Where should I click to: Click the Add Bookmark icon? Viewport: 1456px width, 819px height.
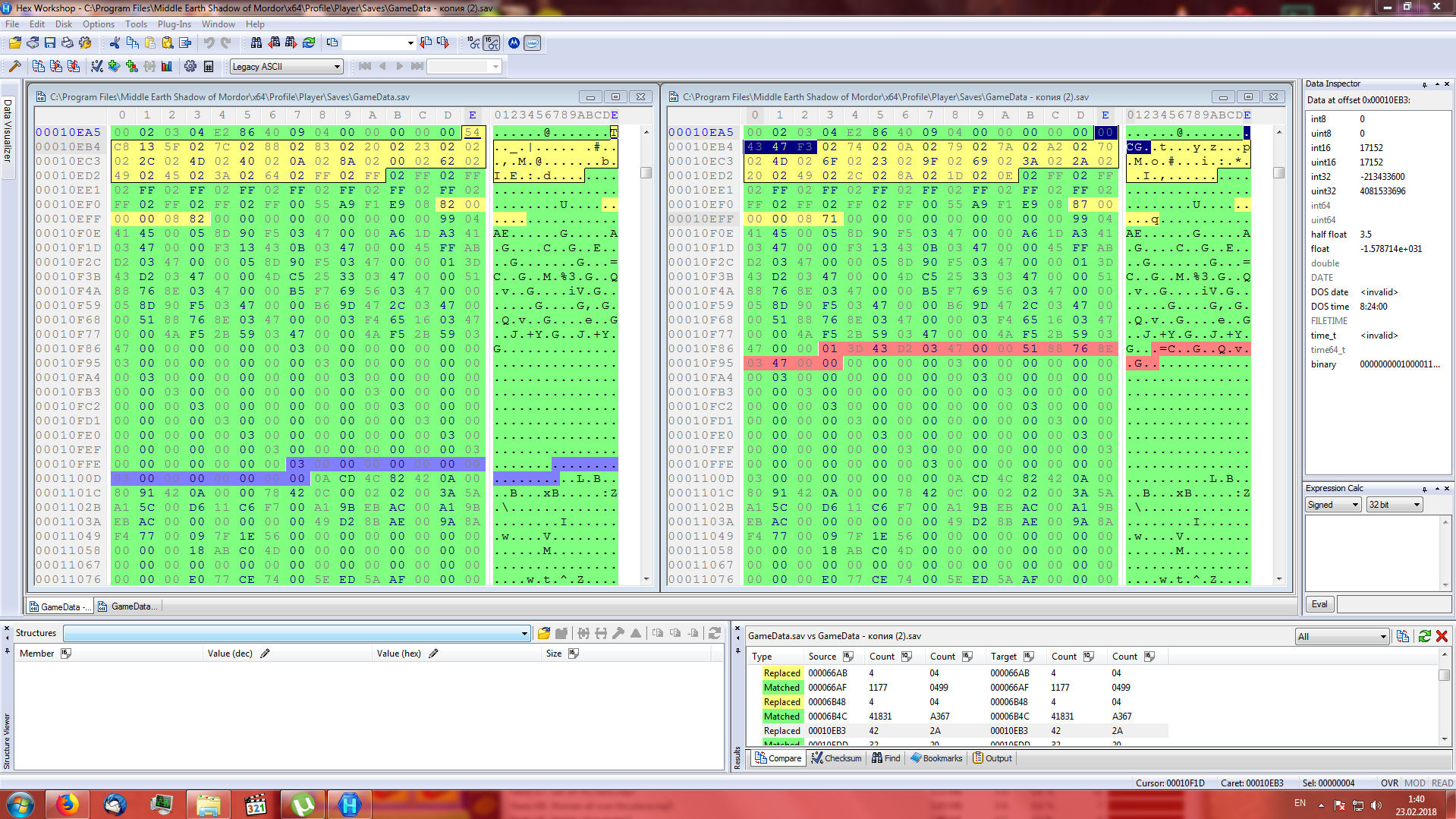[115, 67]
